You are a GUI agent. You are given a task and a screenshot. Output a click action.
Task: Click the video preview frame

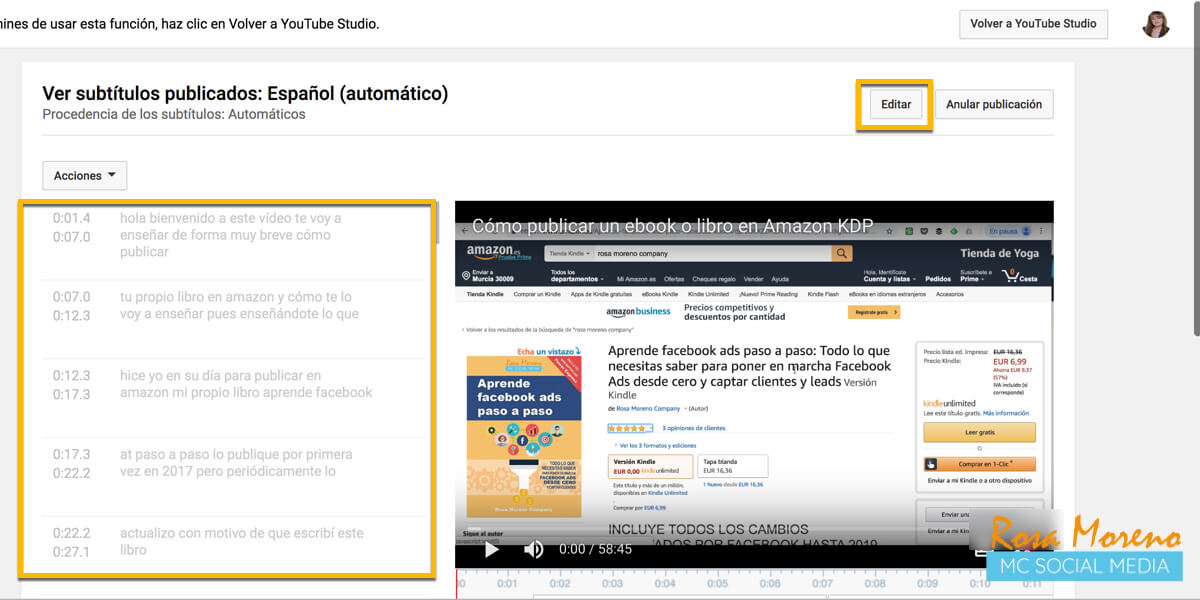[754, 384]
